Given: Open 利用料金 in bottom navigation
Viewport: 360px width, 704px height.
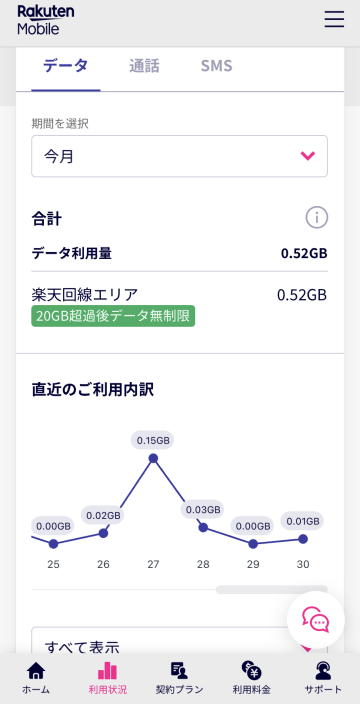Looking at the screenshot, I should (251, 678).
